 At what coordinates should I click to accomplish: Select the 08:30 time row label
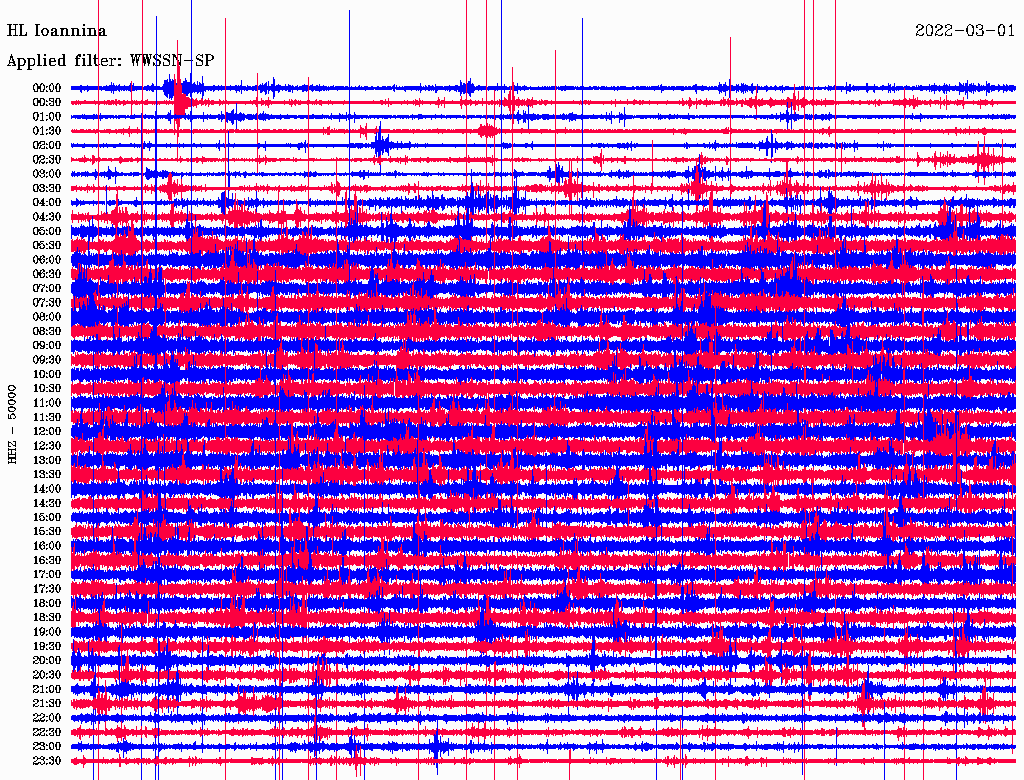click(47, 331)
